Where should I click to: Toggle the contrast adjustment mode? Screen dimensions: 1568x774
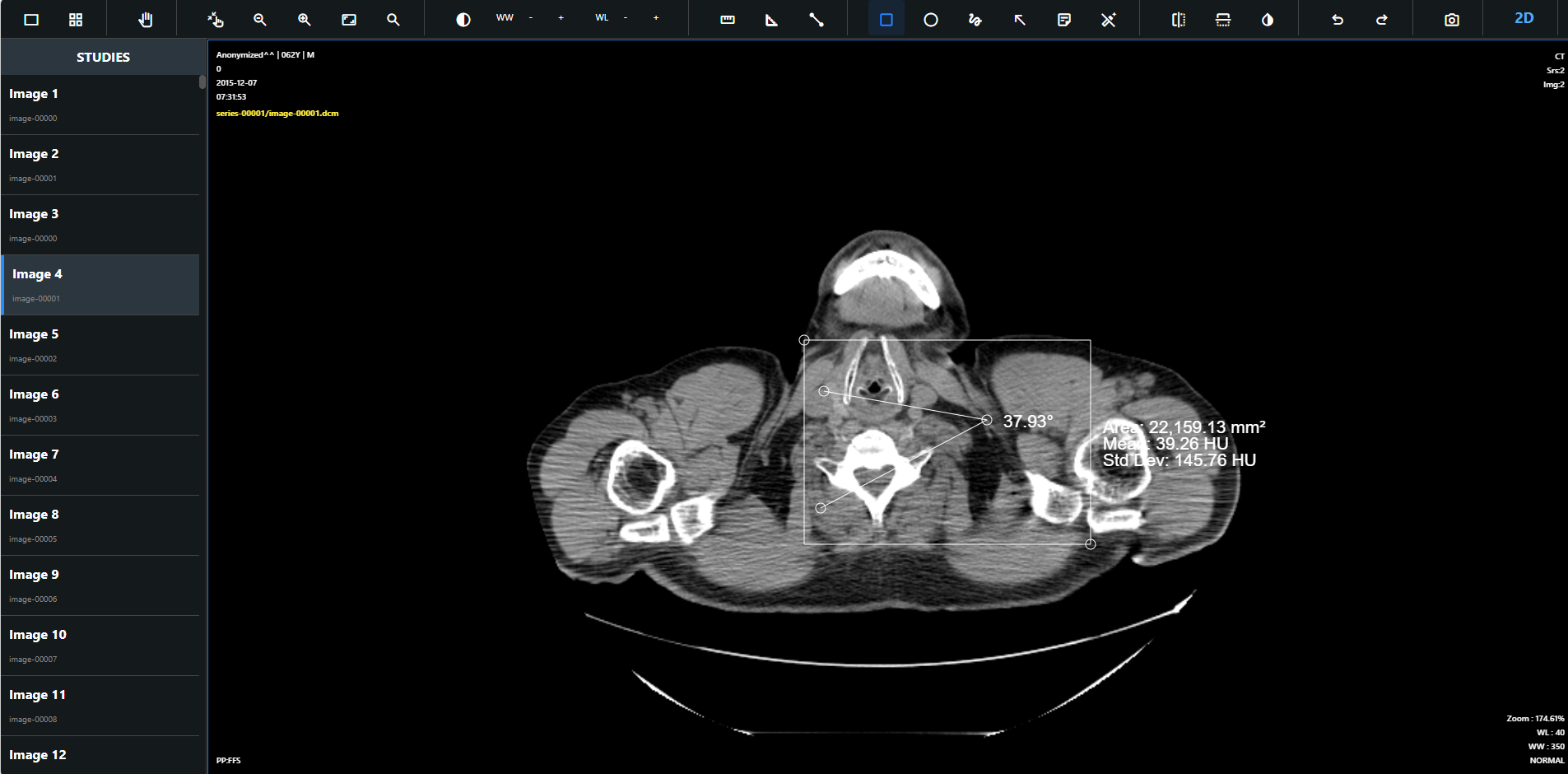(x=462, y=19)
